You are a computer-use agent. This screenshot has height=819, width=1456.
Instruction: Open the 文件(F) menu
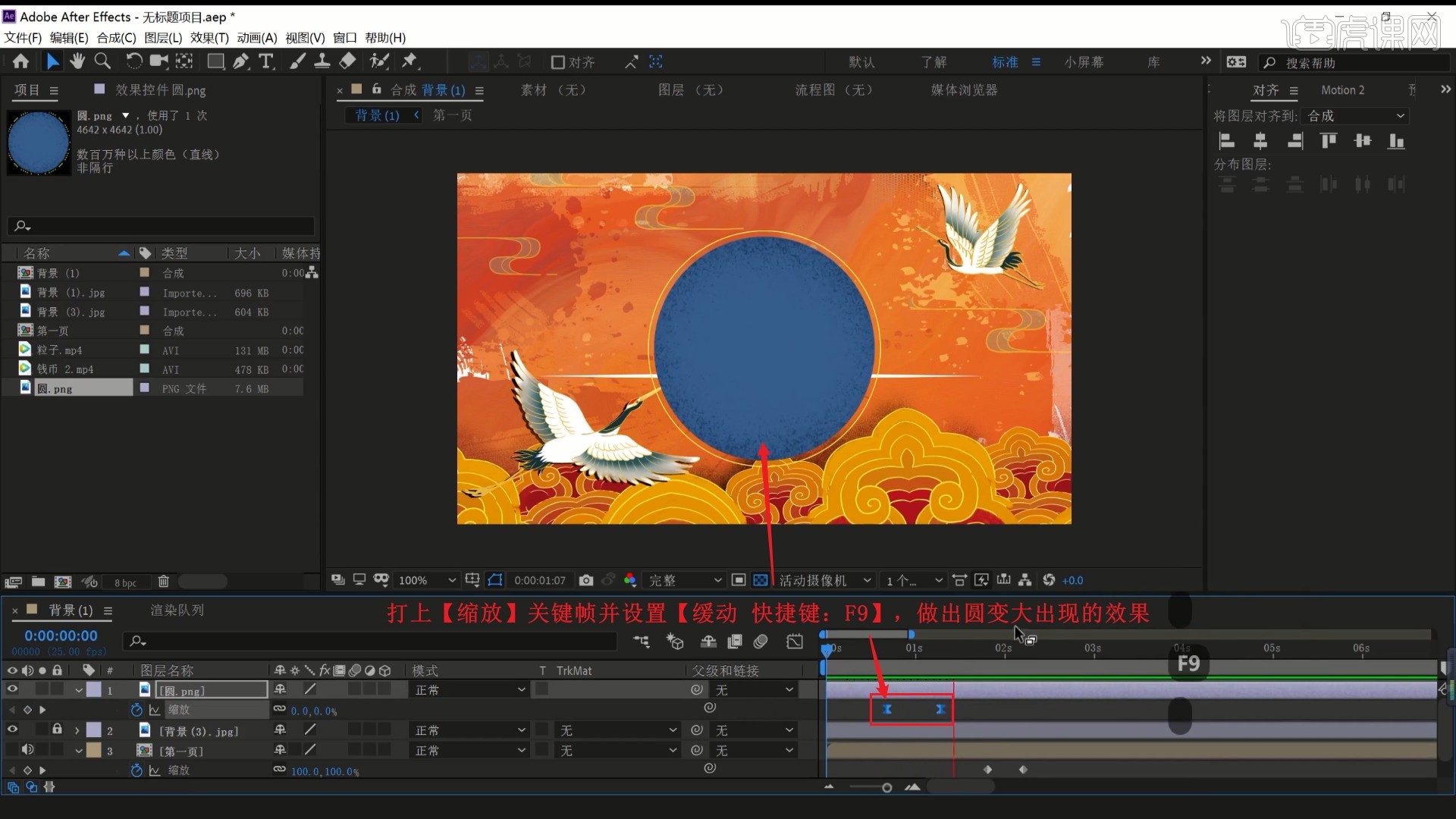click(x=23, y=38)
